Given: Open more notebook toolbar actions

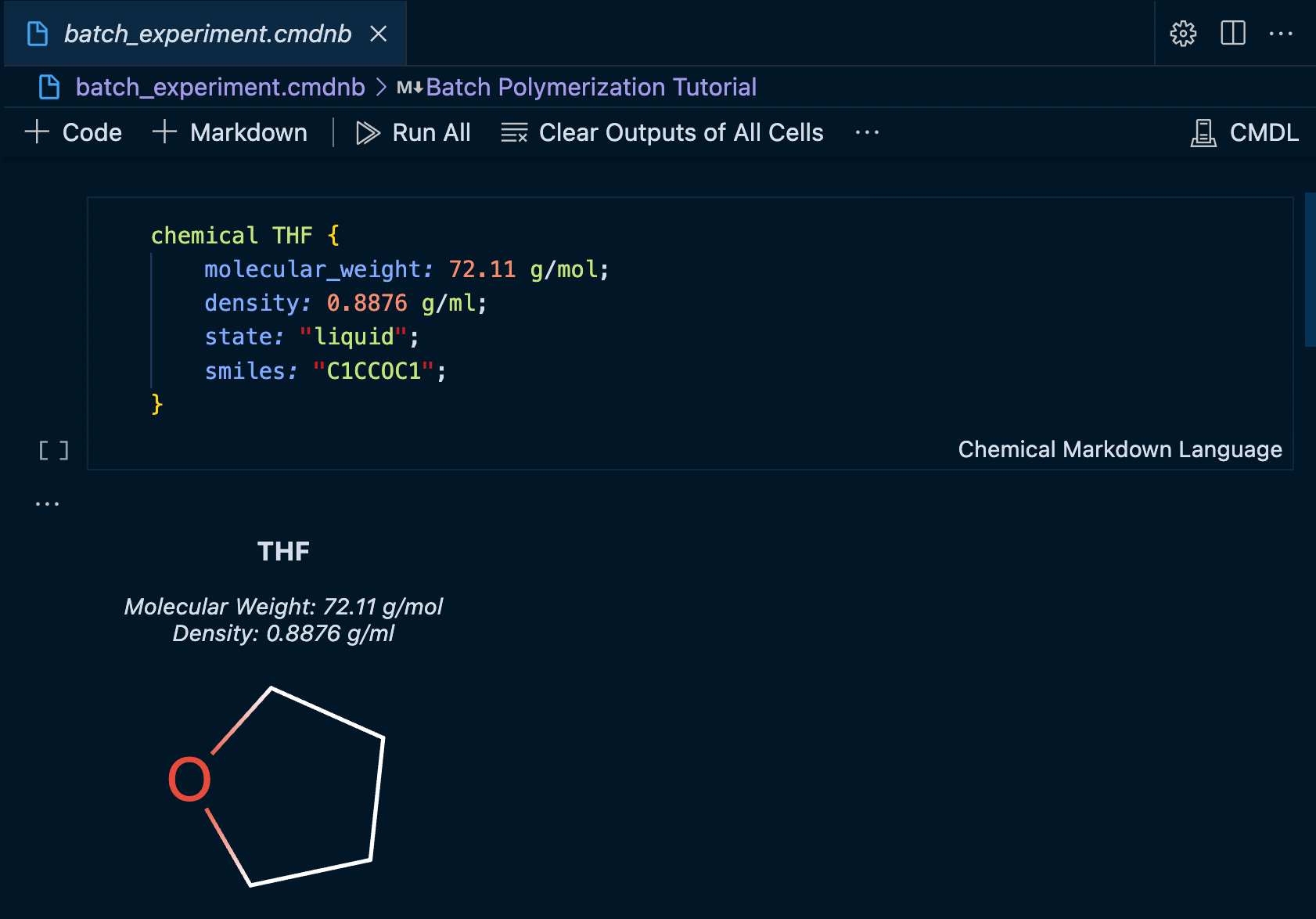Looking at the screenshot, I should [867, 132].
